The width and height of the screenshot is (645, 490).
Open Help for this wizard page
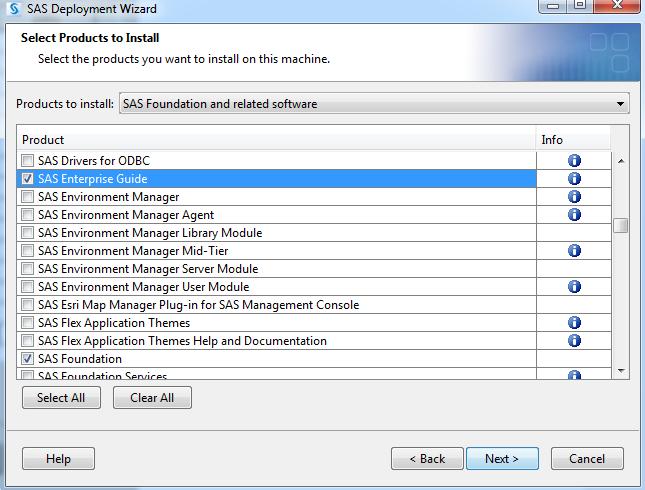(x=58, y=458)
